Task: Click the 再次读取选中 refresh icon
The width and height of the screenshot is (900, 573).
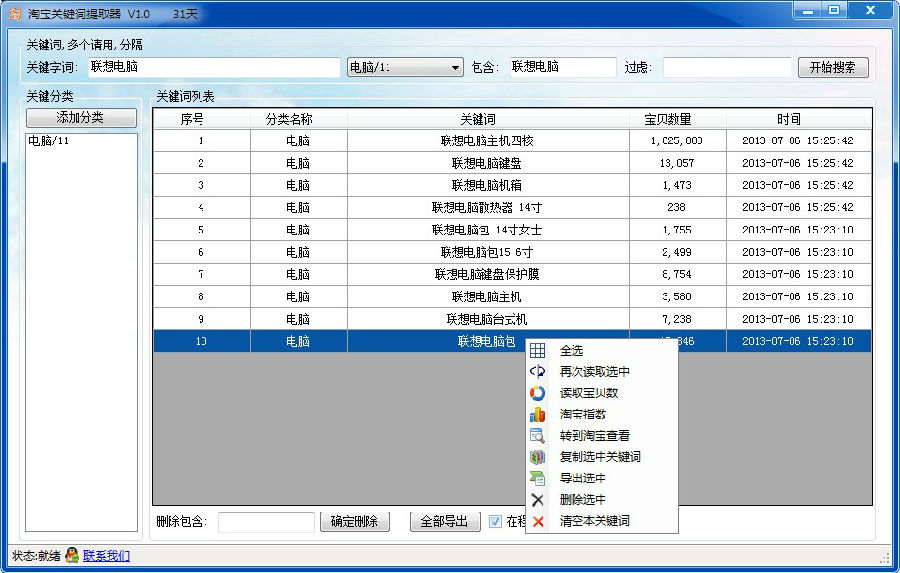Action: (x=538, y=372)
